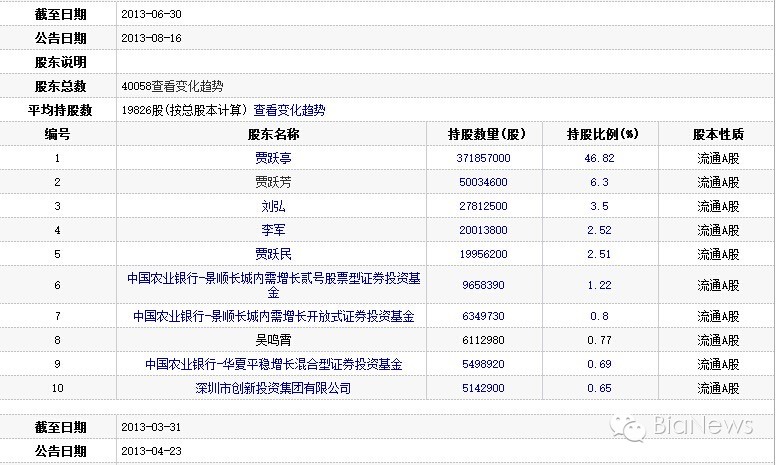Click the percentage value 1.22
Viewport: 777px width, 465px height.
coord(599,285)
